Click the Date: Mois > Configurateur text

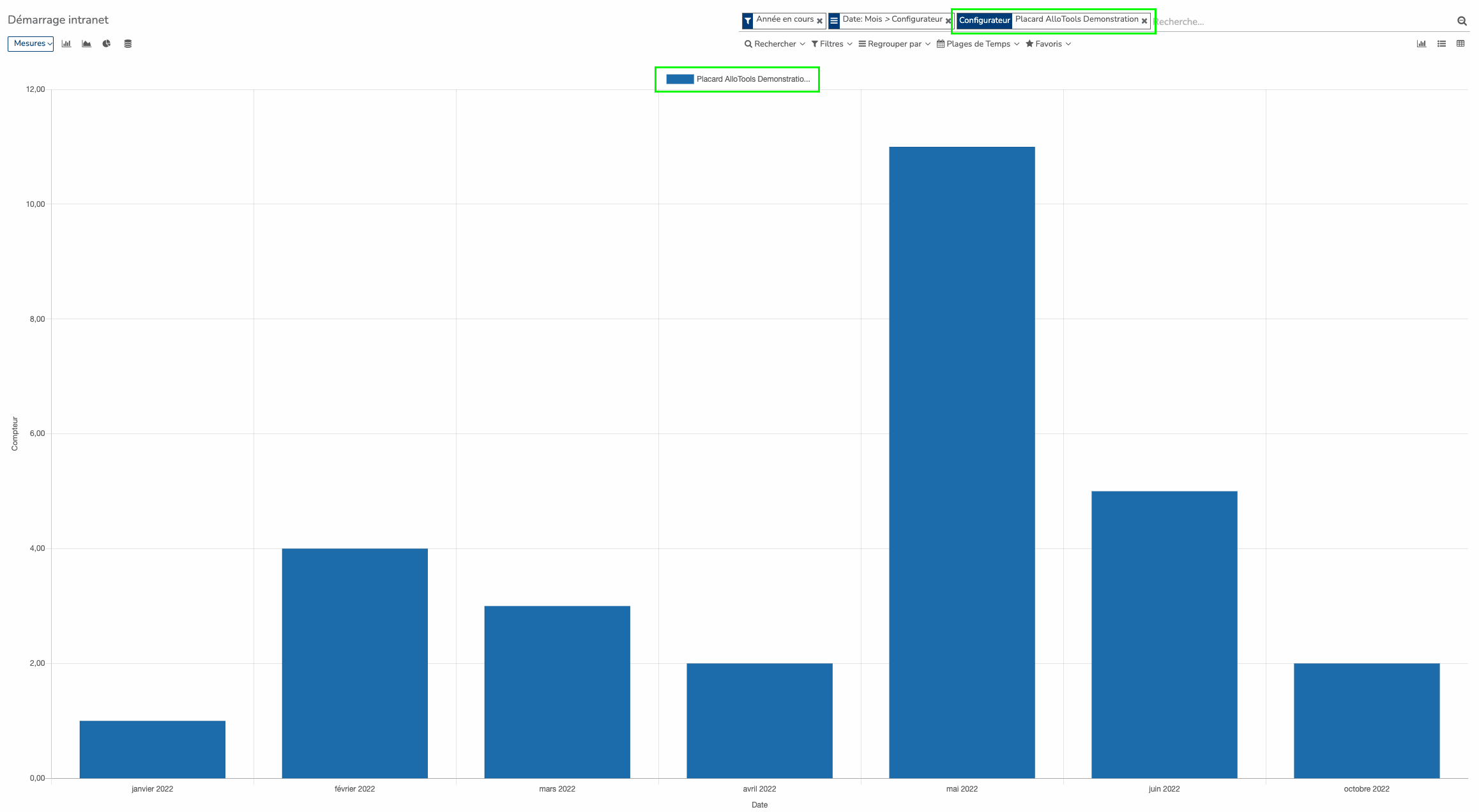pos(892,19)
